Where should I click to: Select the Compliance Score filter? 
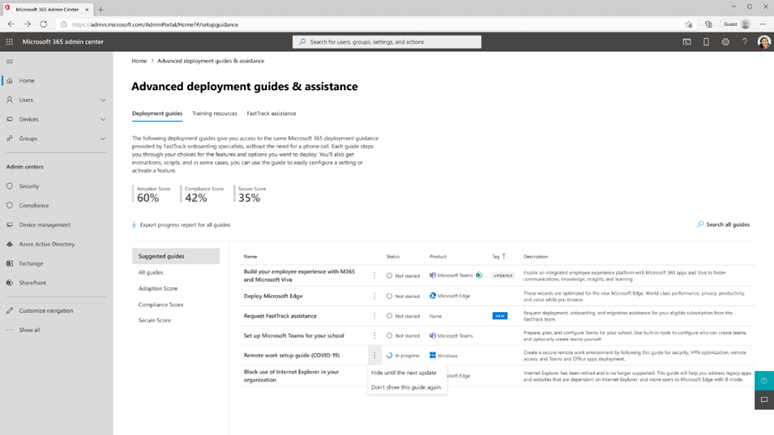point(161,305)
